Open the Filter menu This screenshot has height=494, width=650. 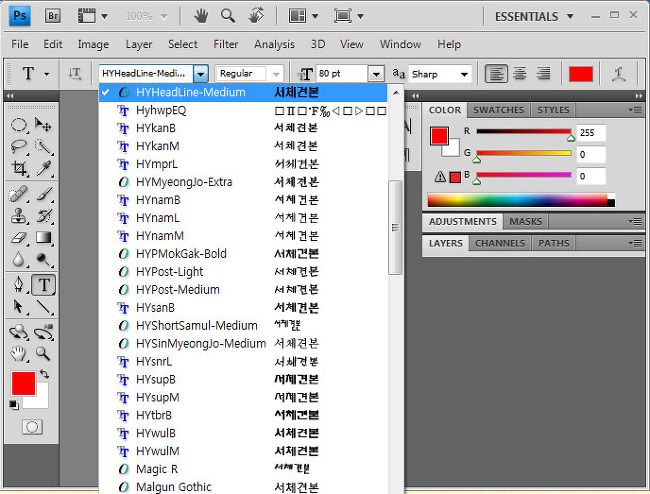point(226,44)
